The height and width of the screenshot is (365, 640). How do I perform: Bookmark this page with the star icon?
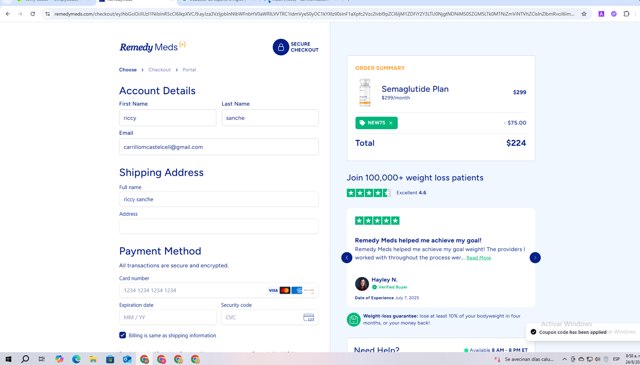[584, 14]
